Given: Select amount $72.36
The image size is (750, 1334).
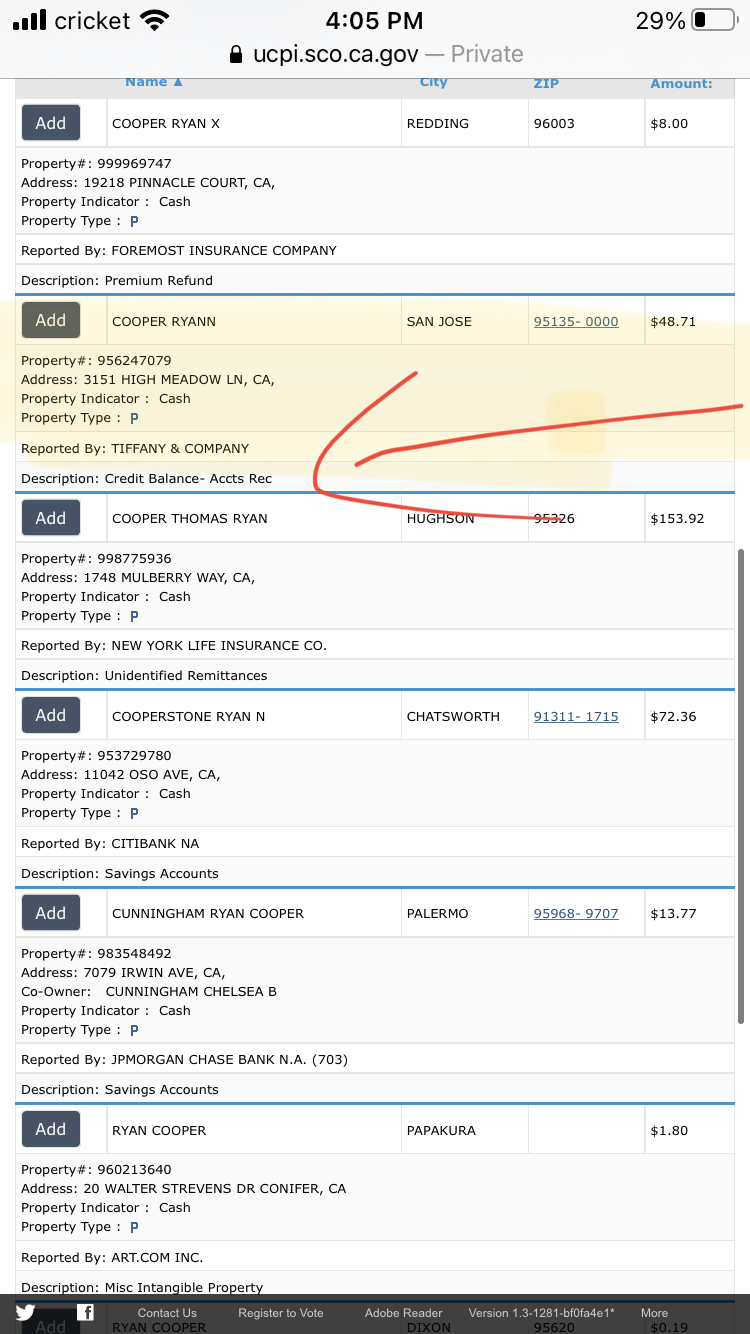Looking at the screenshot, I should [673, 716].
